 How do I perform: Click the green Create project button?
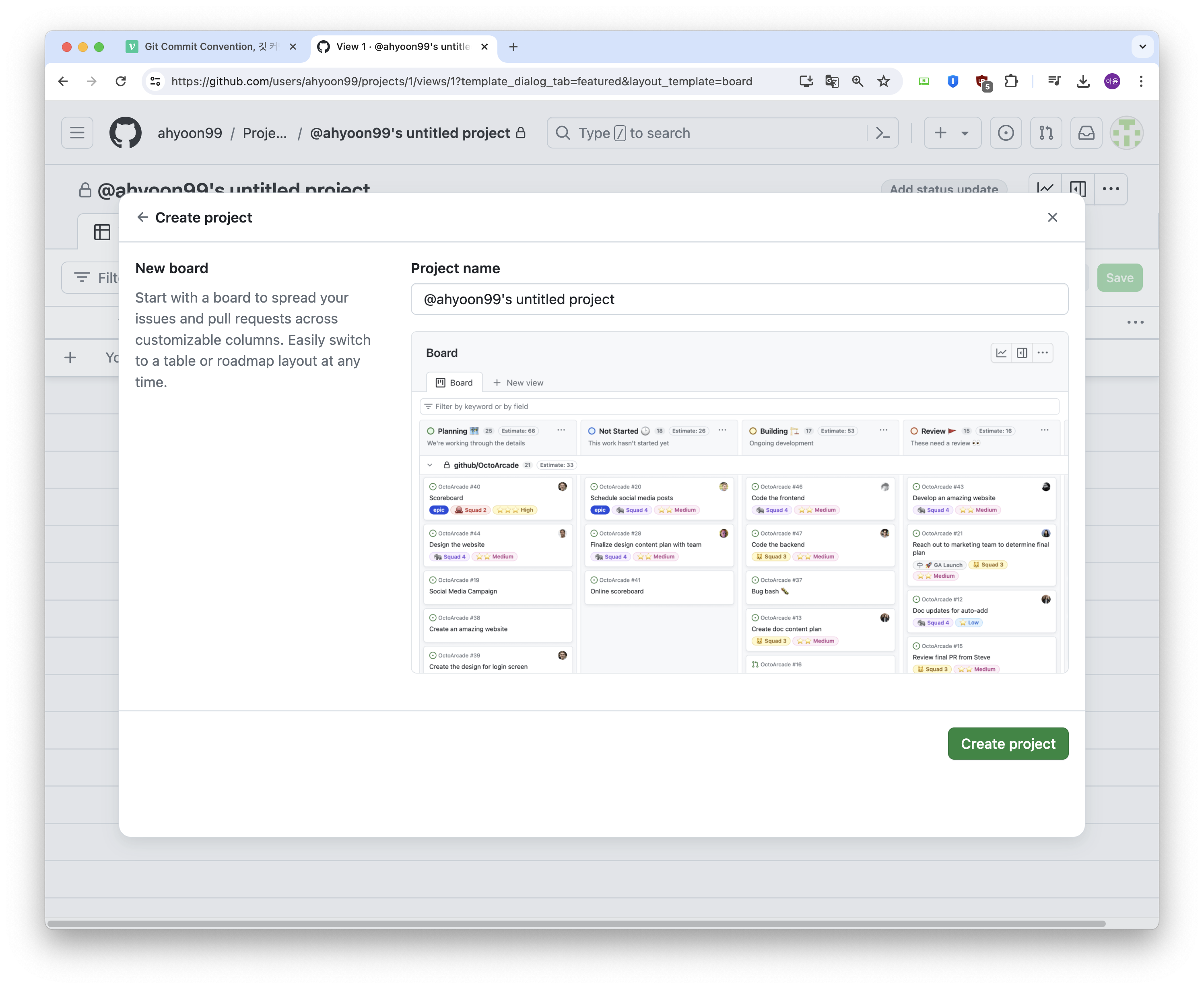tap(1007, 743)
